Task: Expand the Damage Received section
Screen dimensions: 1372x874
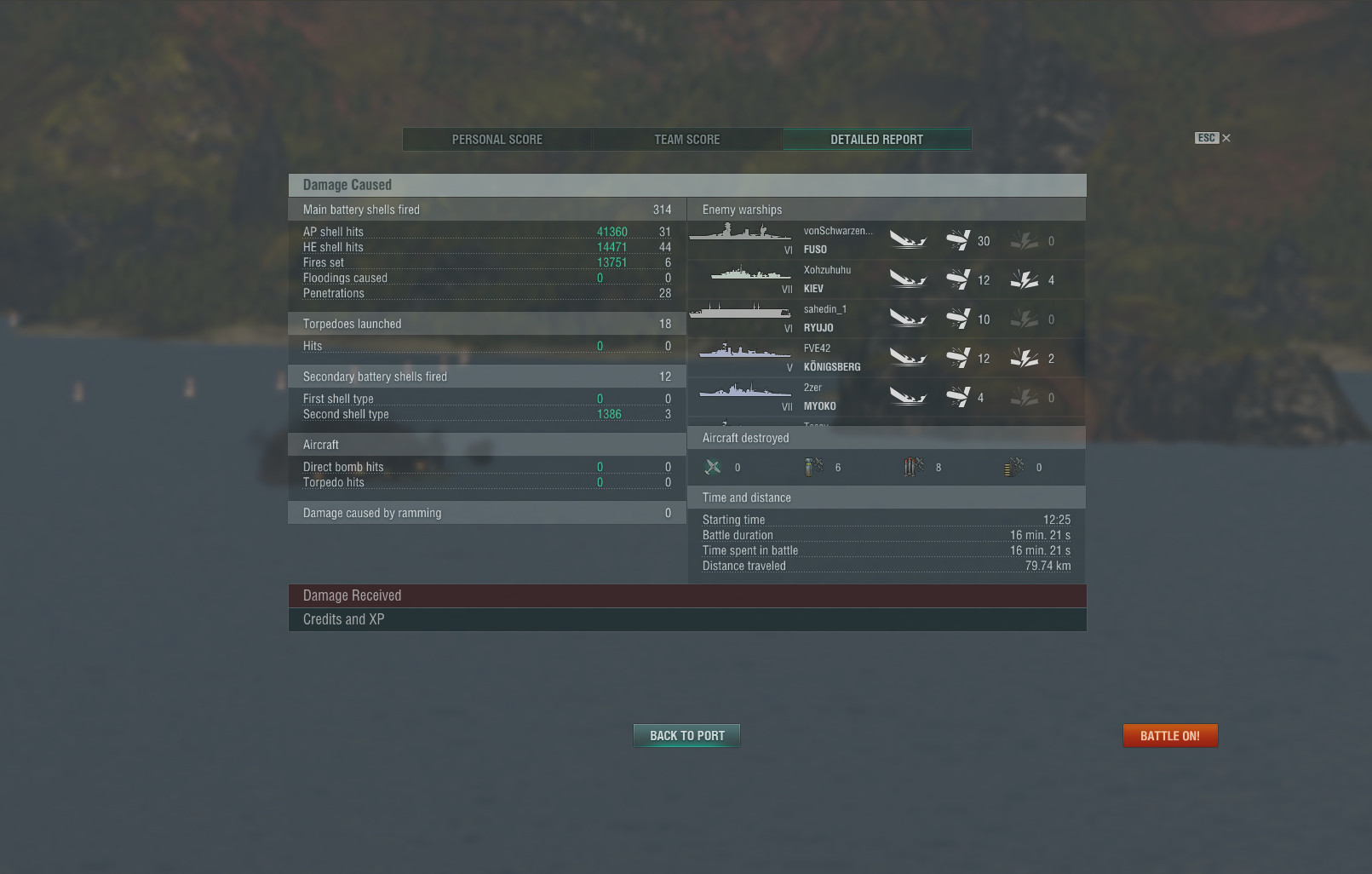Action: [687, 595]
